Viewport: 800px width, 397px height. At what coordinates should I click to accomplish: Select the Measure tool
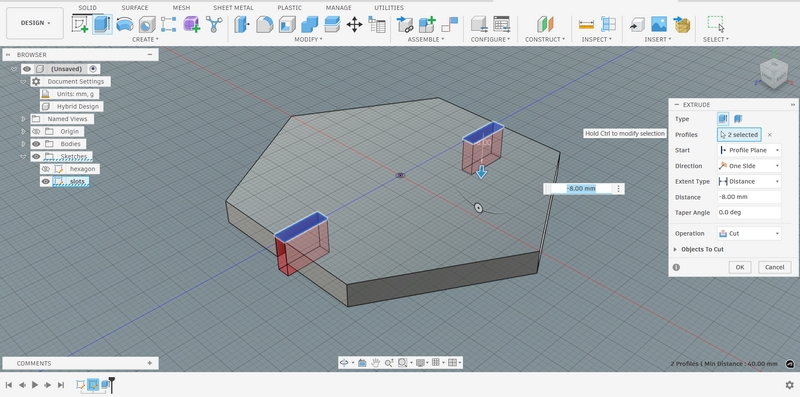[586, 24]
